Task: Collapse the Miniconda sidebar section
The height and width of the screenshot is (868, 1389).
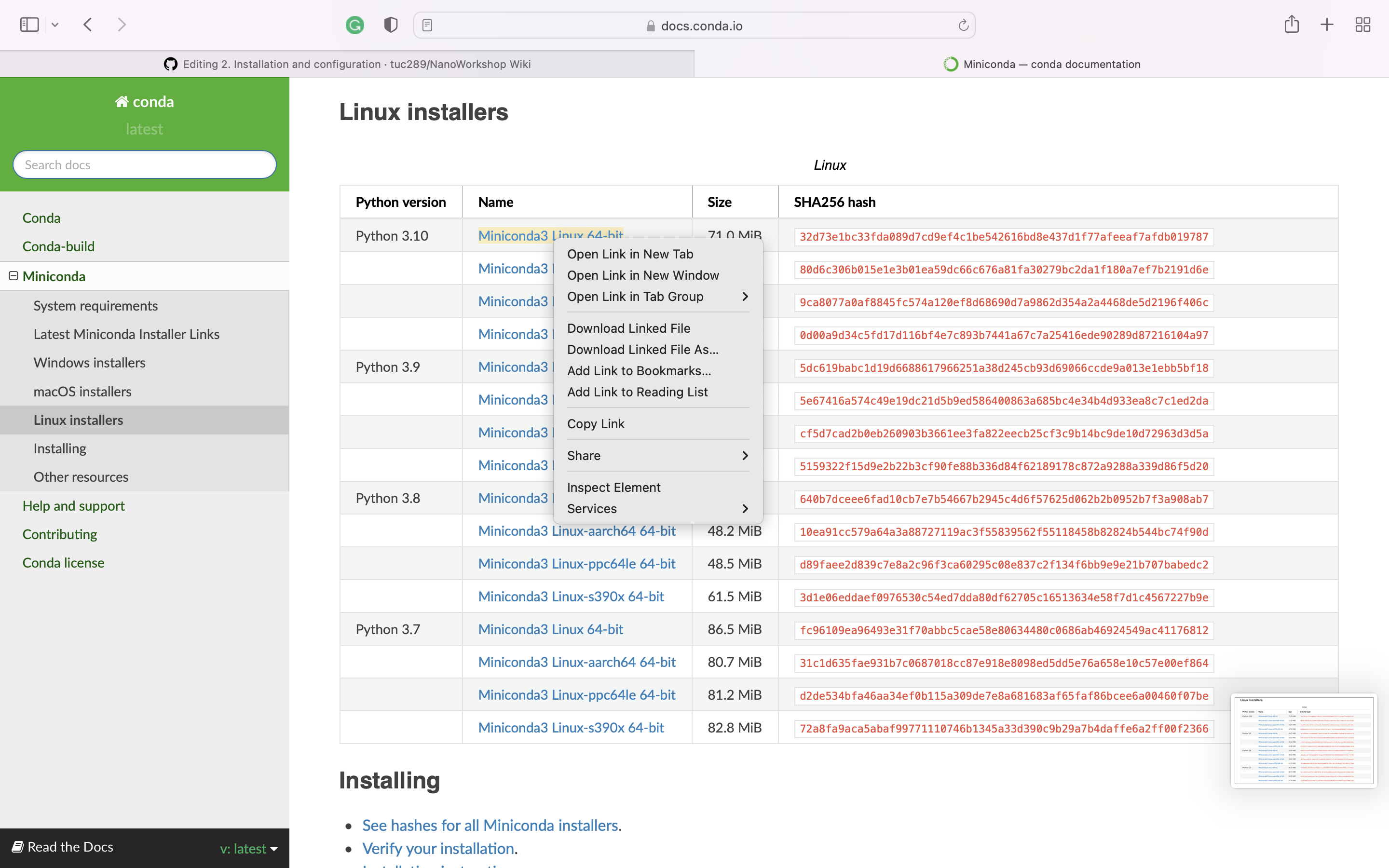Action: 14,276
